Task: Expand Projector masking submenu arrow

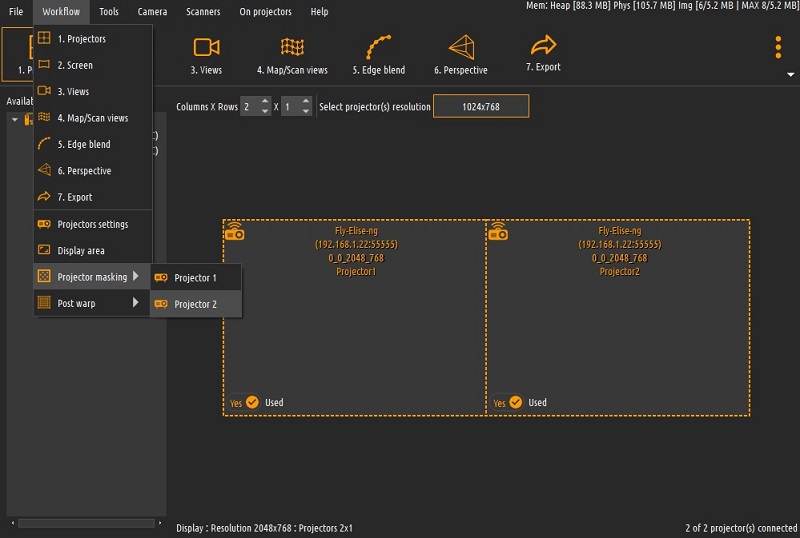Action: point(136,276)
